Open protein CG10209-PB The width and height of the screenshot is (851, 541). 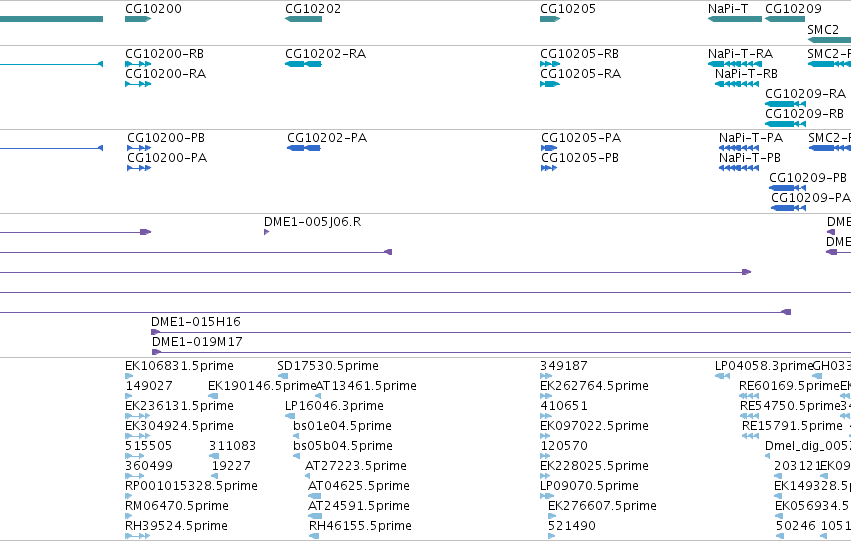pos(808,178)
